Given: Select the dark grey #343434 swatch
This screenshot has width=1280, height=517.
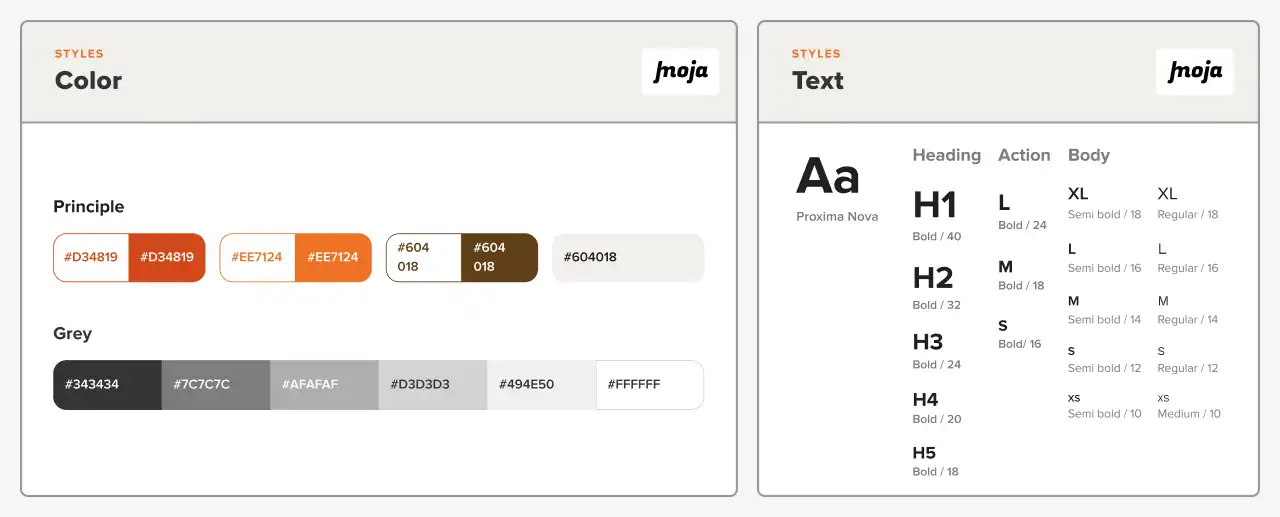Looking at the screenshot, I should (107, 385).
